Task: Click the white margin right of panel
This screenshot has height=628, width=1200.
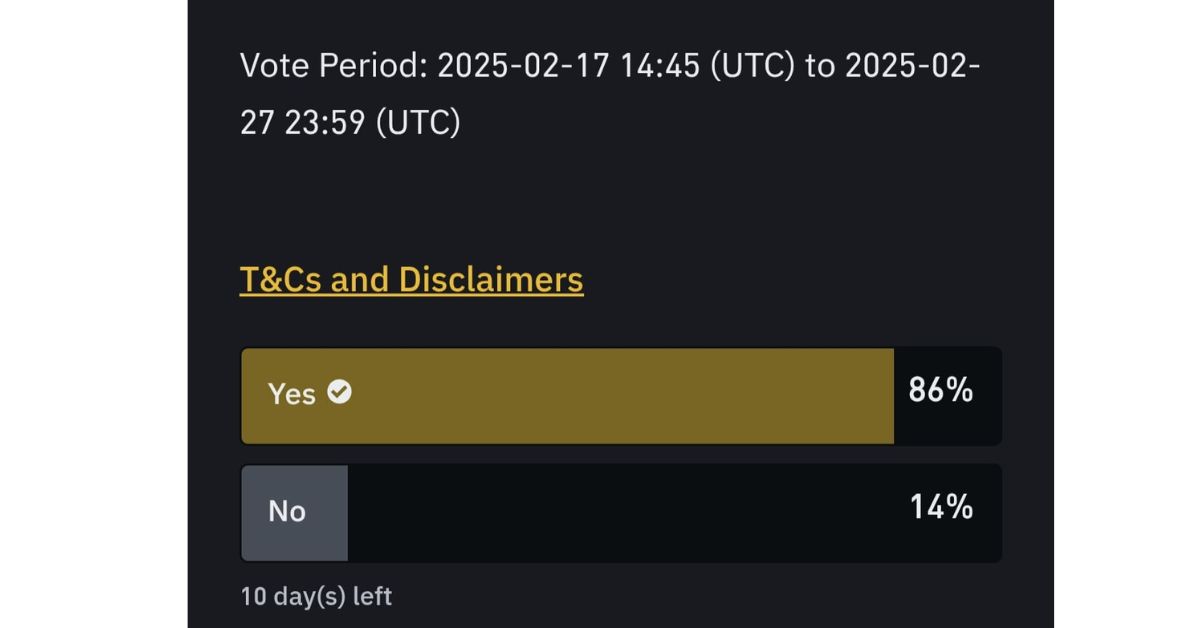Action: tap(1127, 314)
